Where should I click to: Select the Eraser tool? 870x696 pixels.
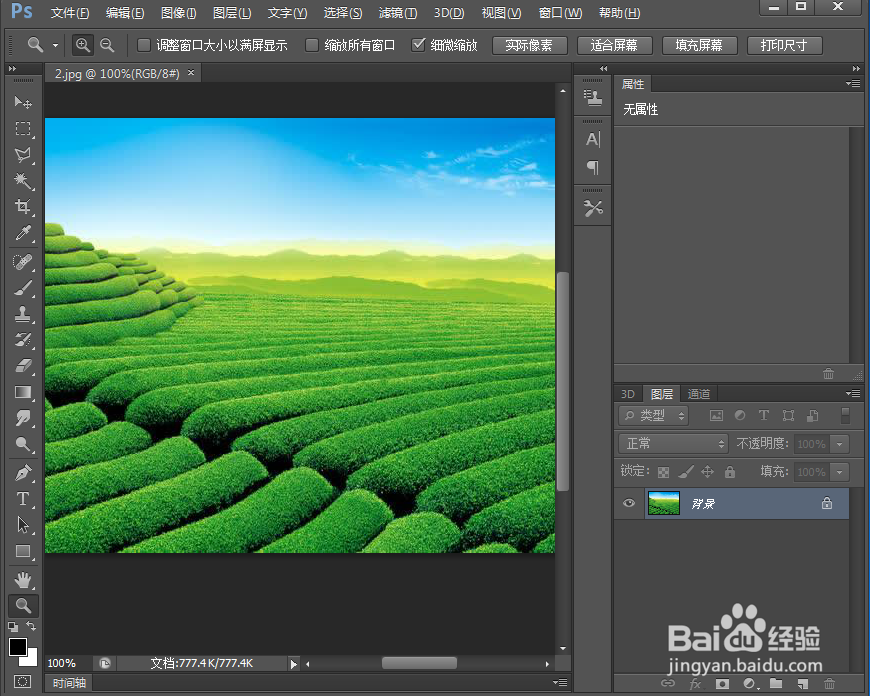pos(23,366)
